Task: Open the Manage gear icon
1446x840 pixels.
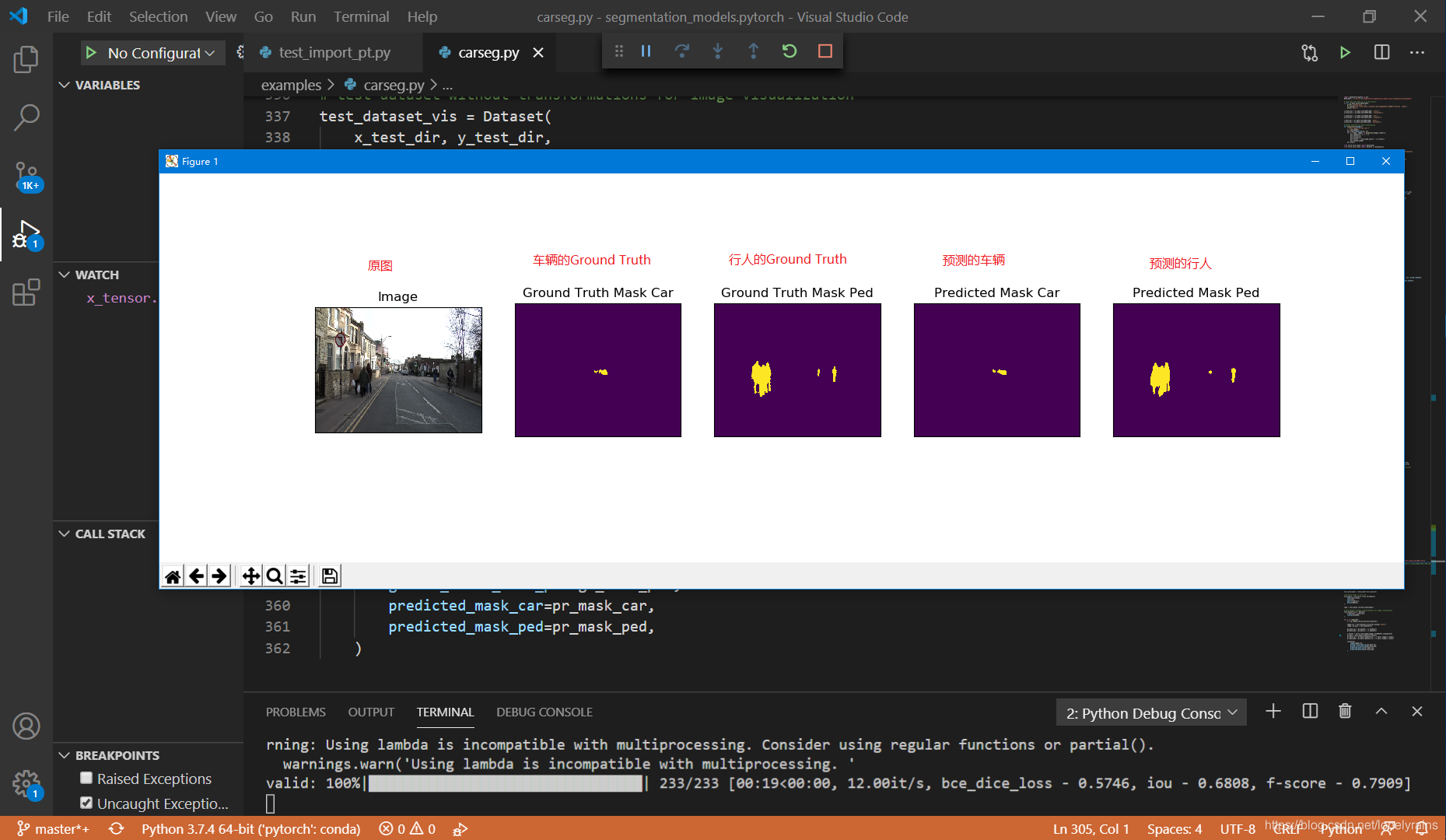Action: [26, 783]
